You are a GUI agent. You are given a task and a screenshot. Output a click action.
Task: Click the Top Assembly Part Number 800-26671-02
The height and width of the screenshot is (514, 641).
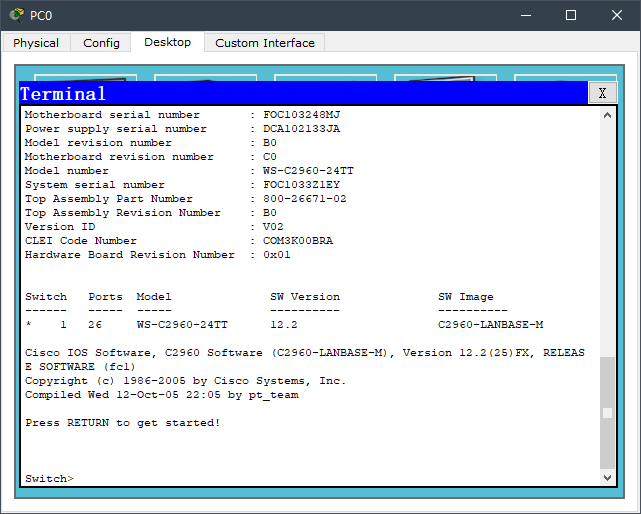point(305,198)
